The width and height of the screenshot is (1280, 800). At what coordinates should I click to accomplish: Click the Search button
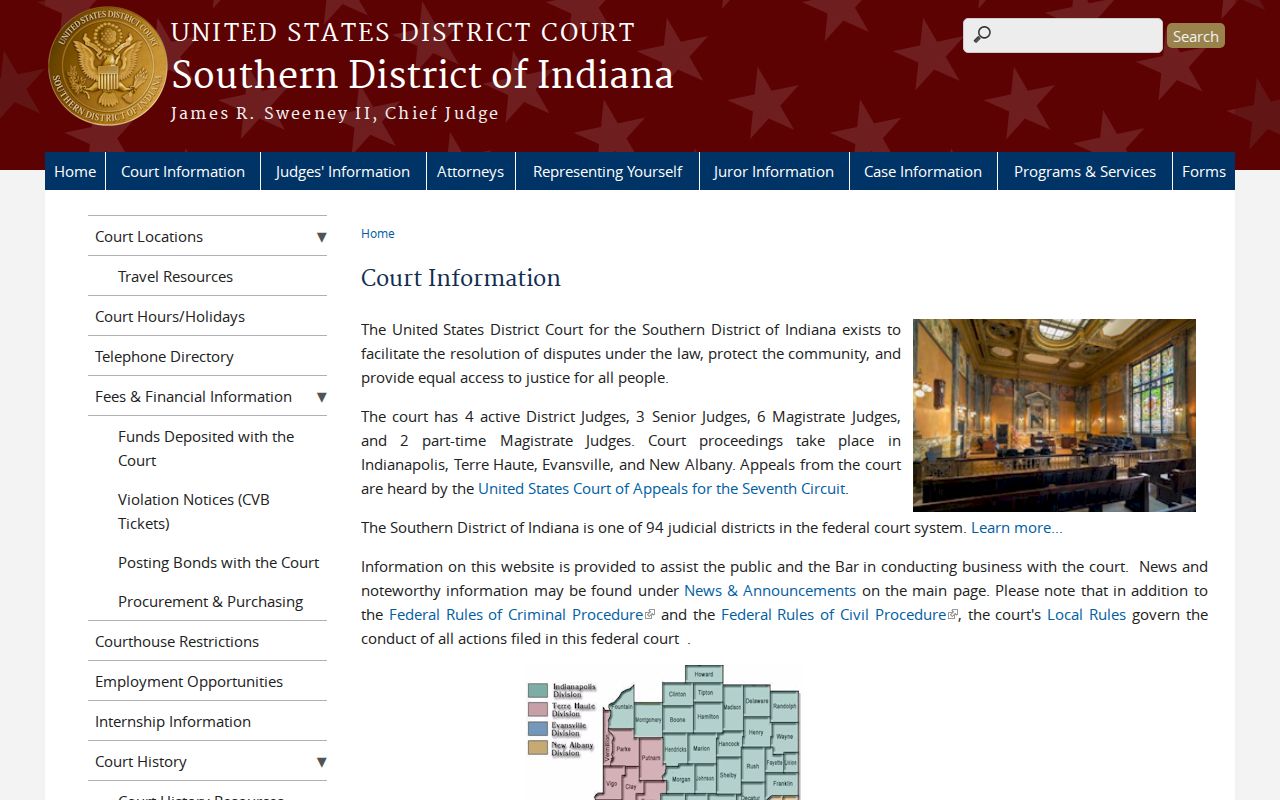click(1195, 36)
